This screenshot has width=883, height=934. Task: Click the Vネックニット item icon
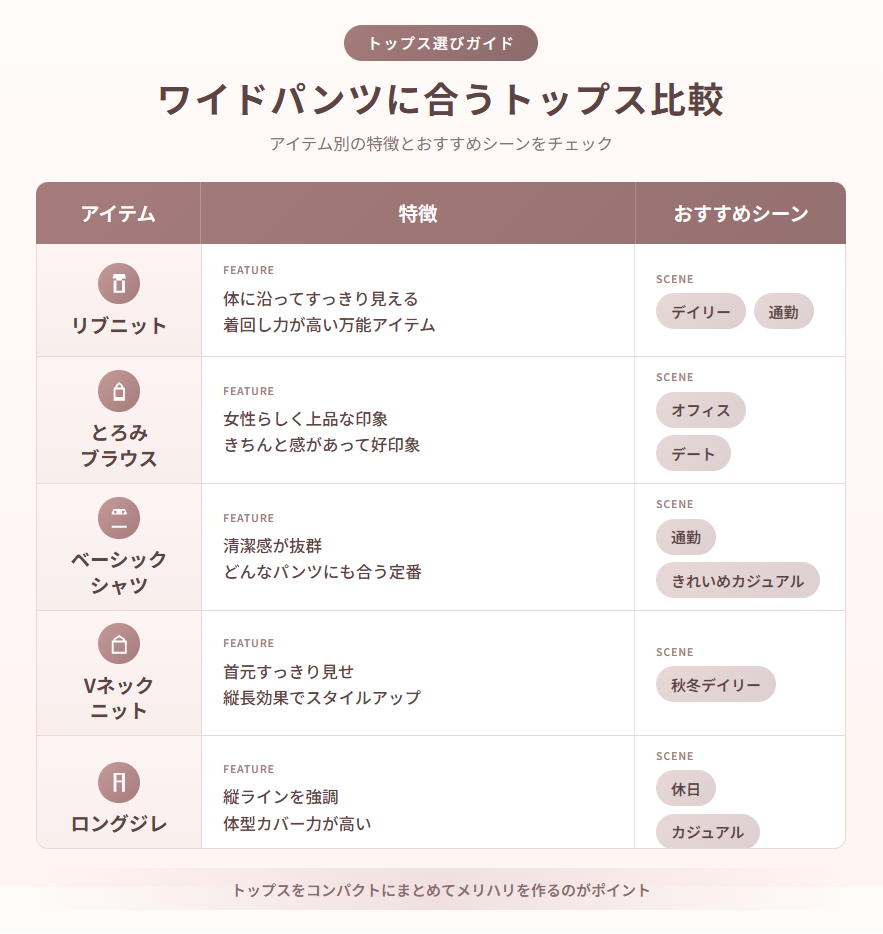pos(119,644)
